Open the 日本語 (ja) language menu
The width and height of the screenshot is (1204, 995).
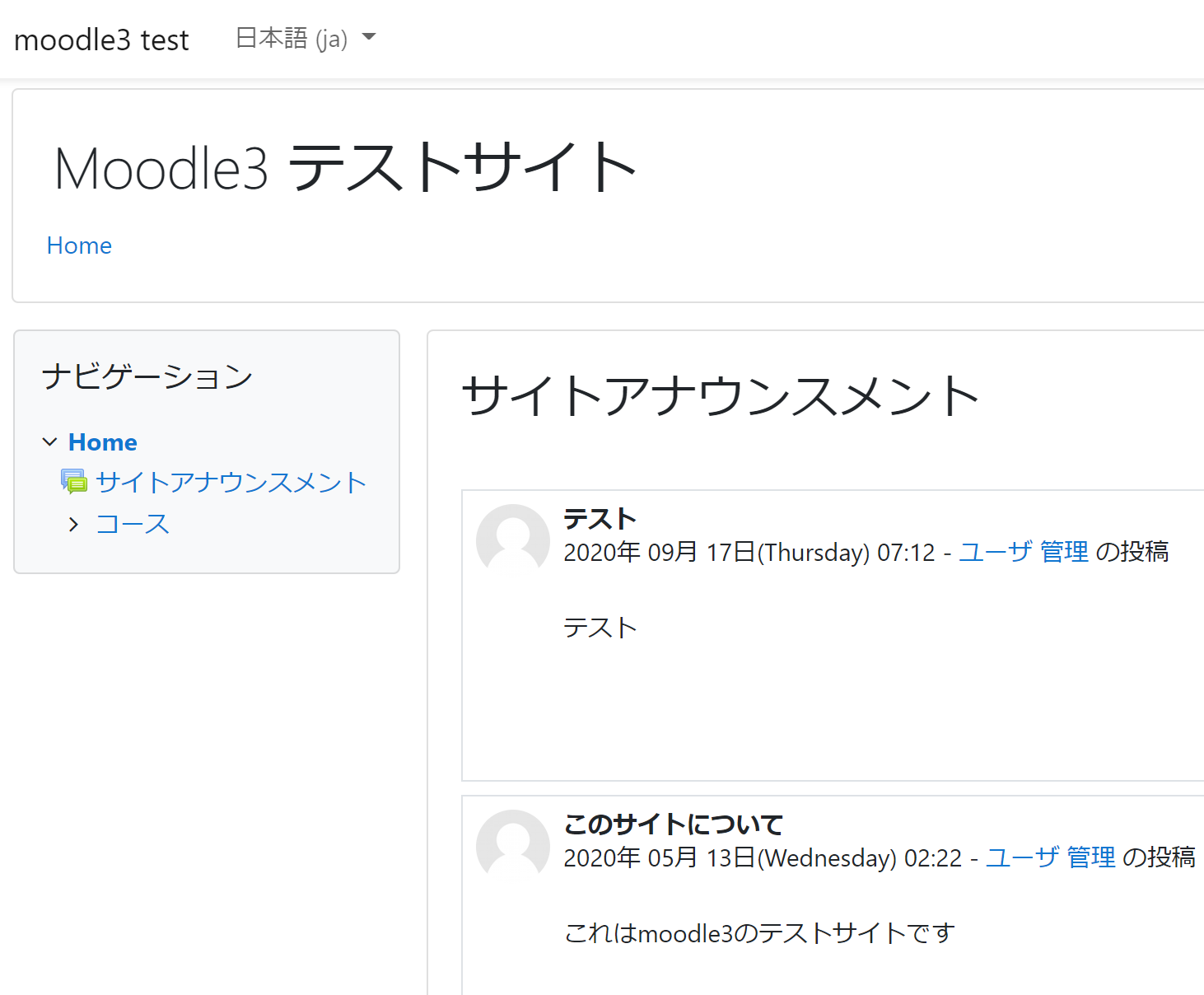tap(292, 38)
